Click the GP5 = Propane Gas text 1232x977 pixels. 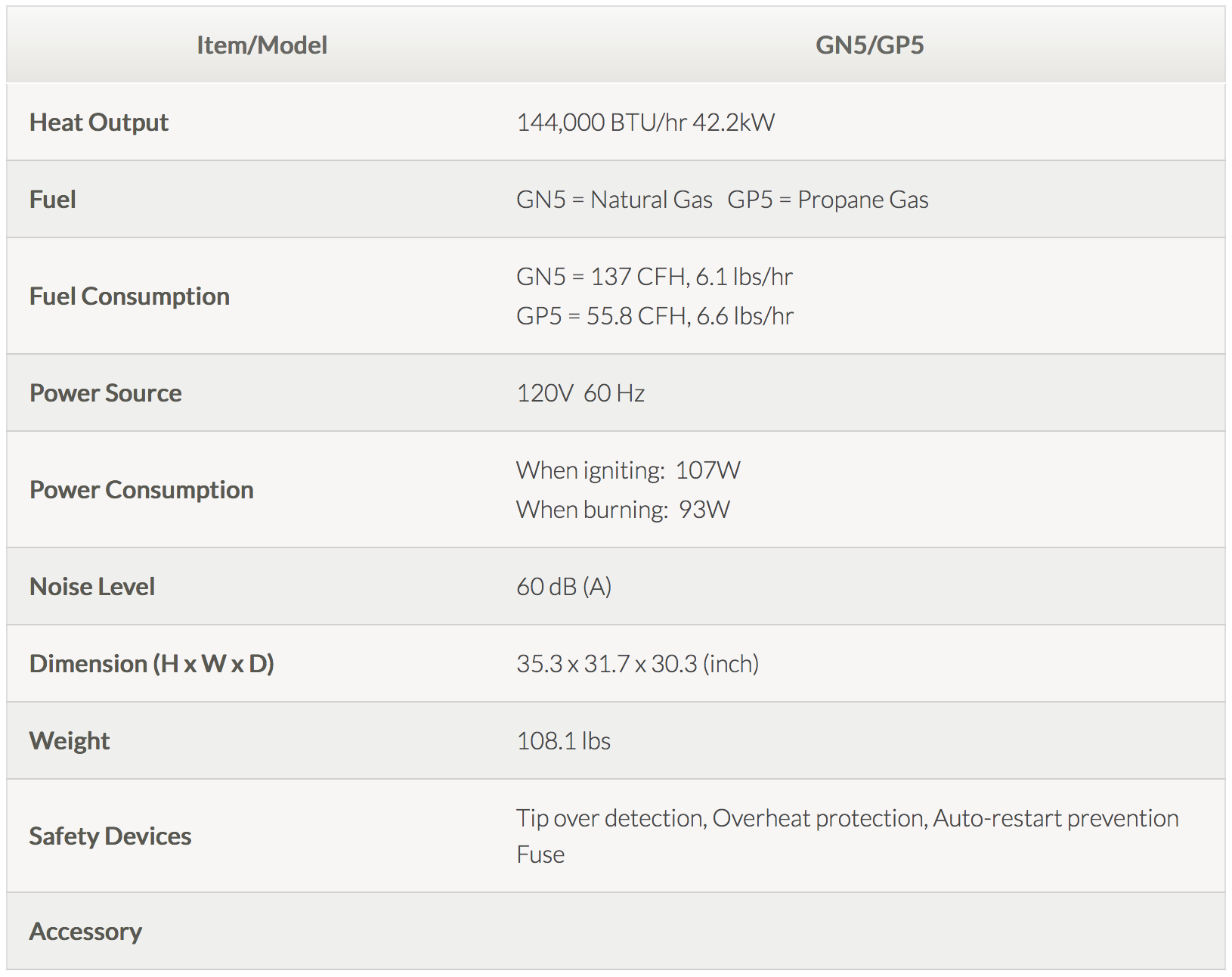pos(828,200)
